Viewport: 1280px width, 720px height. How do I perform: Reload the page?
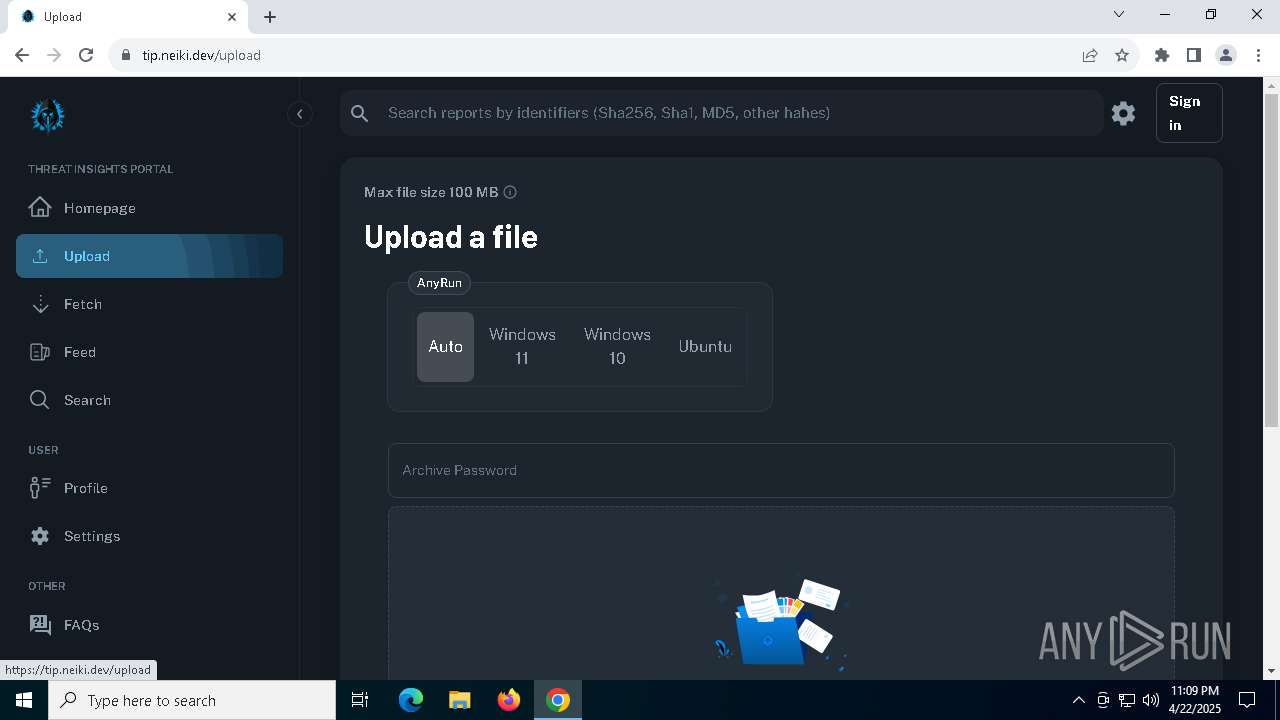86,55
